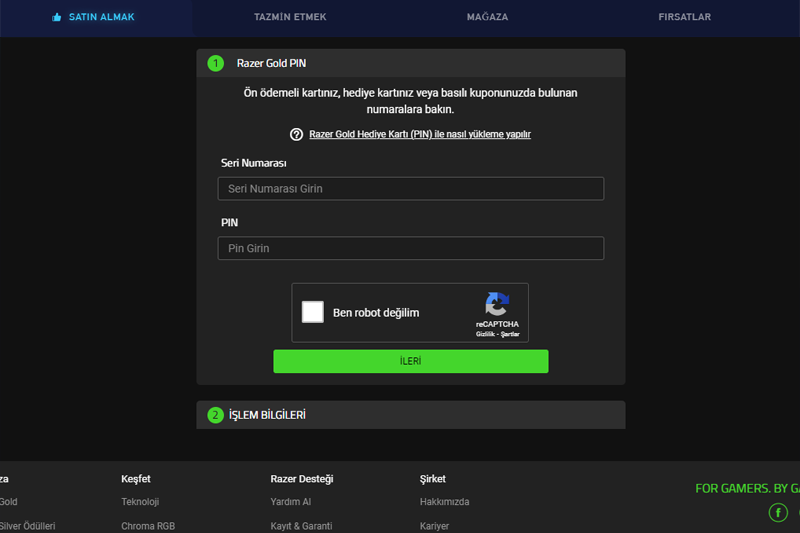This screenshot has width=800, height=533.
Task: Expand the İŞLEM BİLGİLERİ section
Action: point(411,415)
